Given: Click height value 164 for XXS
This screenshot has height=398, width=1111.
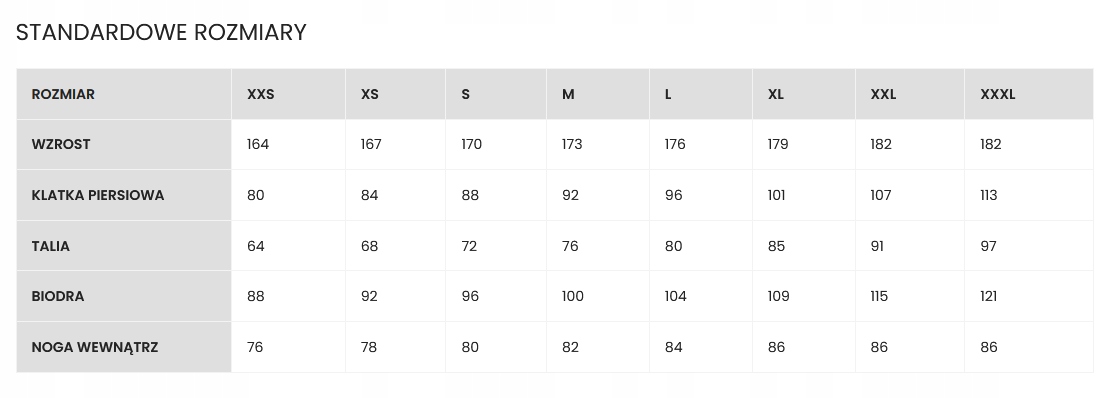Looking at the screenshot, I should [258, 144].
